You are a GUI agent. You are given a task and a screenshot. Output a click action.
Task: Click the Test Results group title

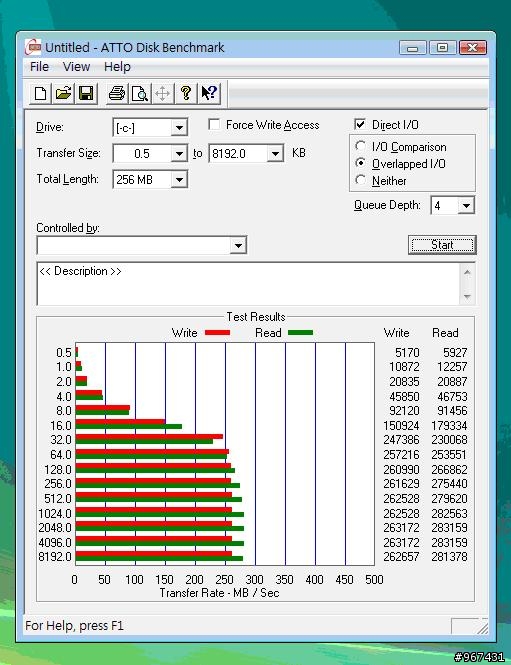(256, 317)
